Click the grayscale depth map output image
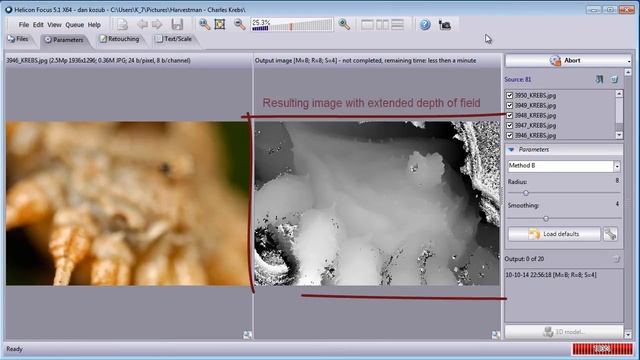640x360 pixels. (x=377, y=203)
